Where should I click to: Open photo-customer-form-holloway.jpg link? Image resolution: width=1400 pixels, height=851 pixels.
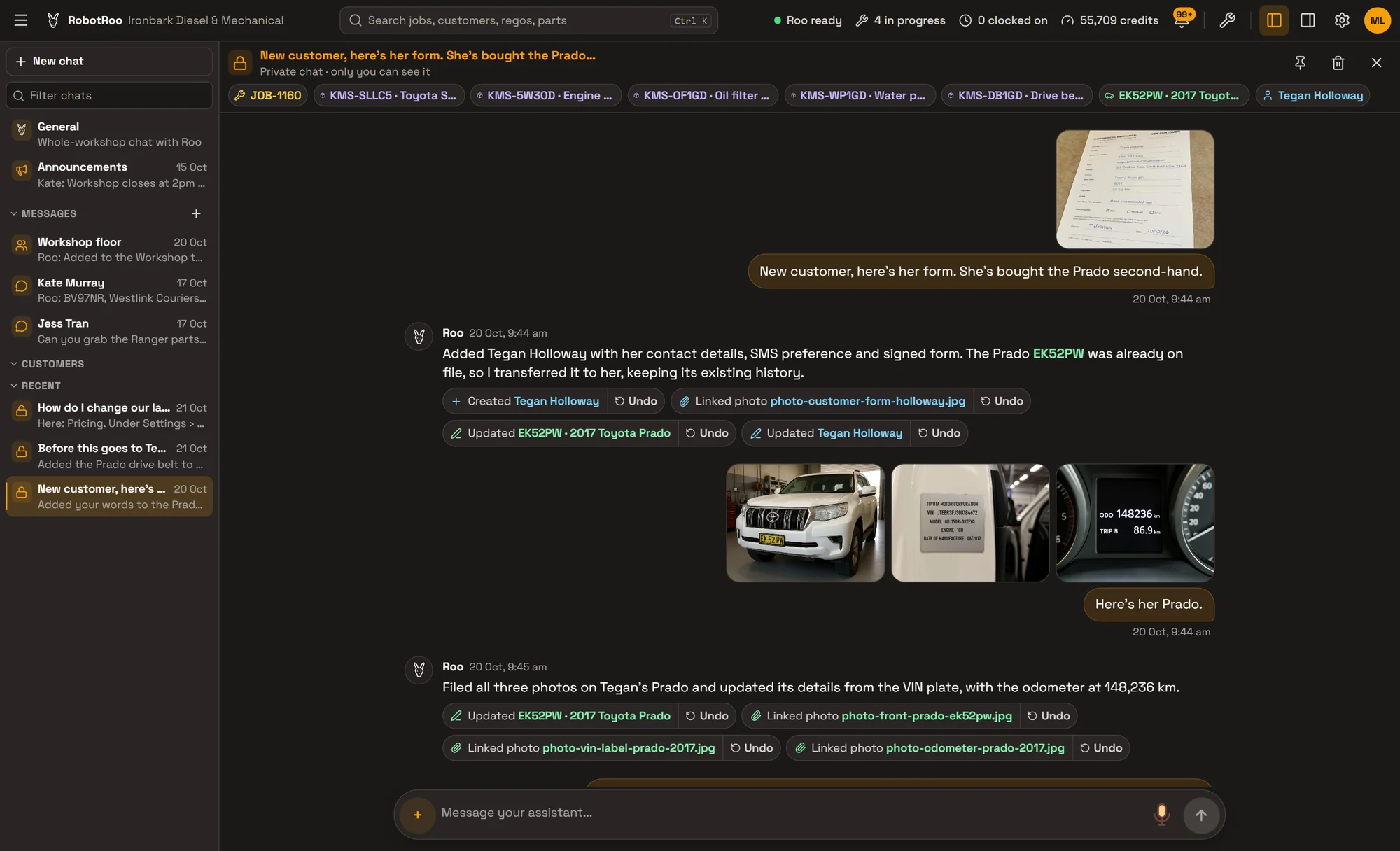[x=867, y=401]
